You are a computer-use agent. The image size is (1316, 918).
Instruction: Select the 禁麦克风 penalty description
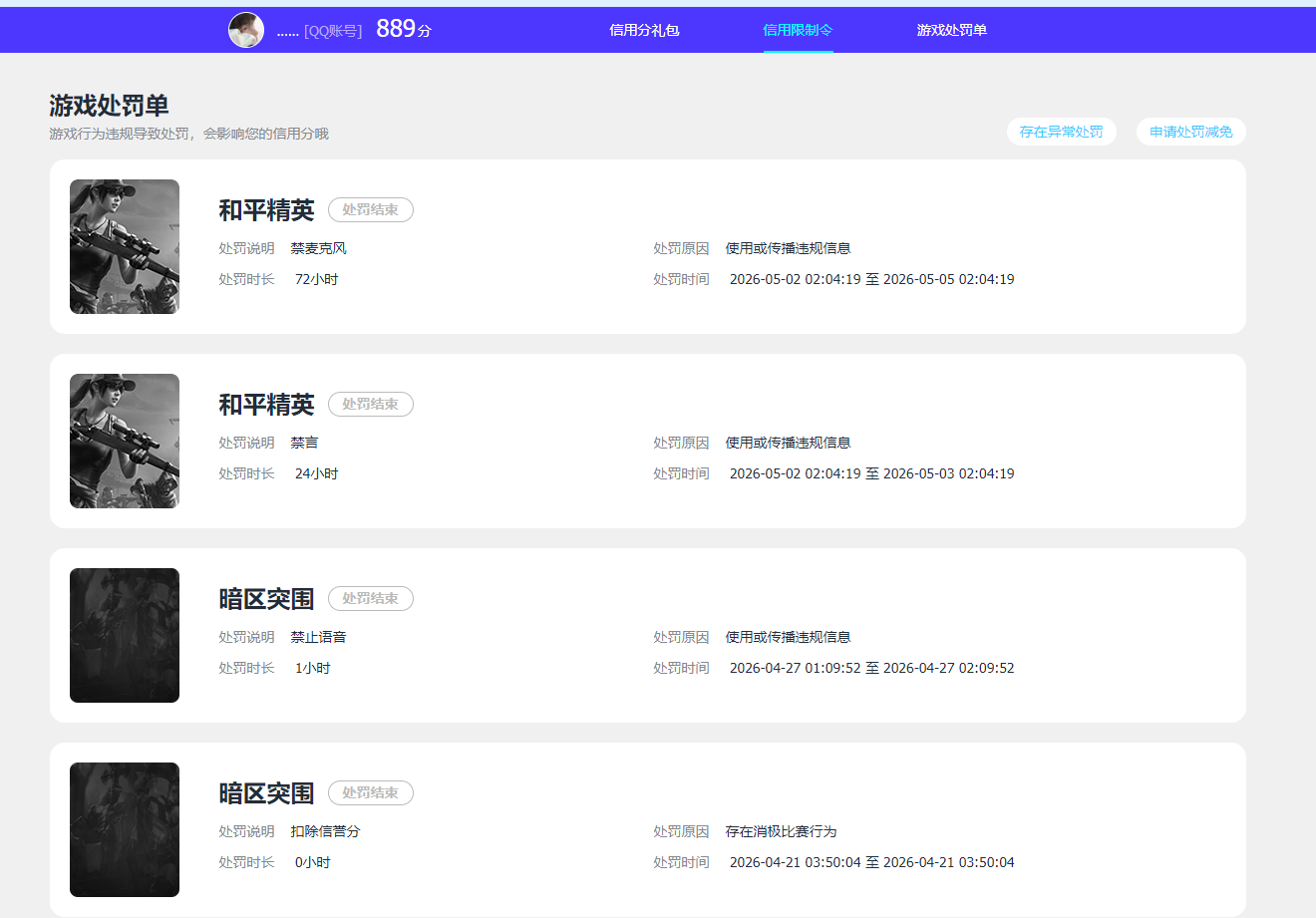click(319, 248)
